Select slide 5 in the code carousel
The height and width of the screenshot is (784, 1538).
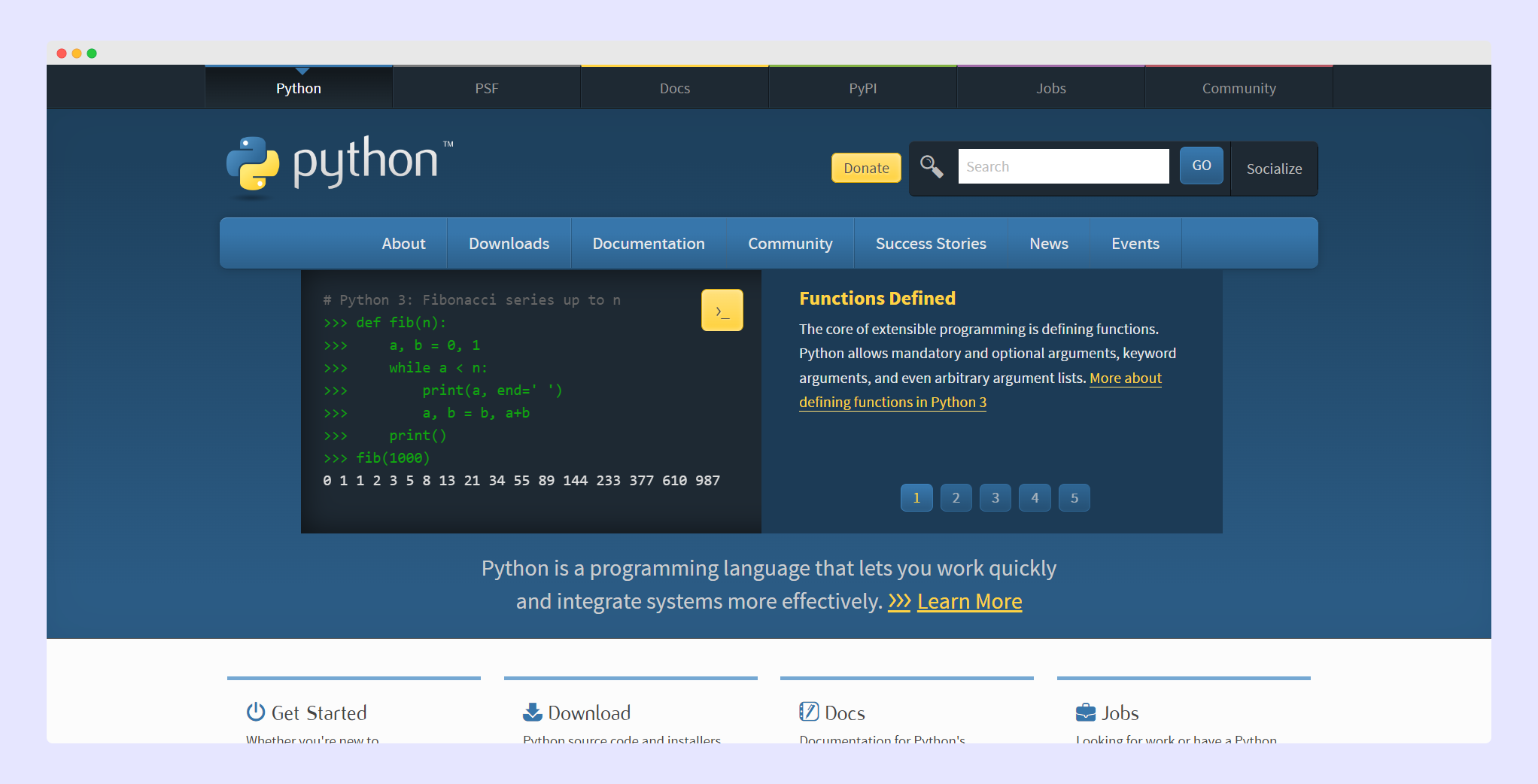tap(1074, 498)
